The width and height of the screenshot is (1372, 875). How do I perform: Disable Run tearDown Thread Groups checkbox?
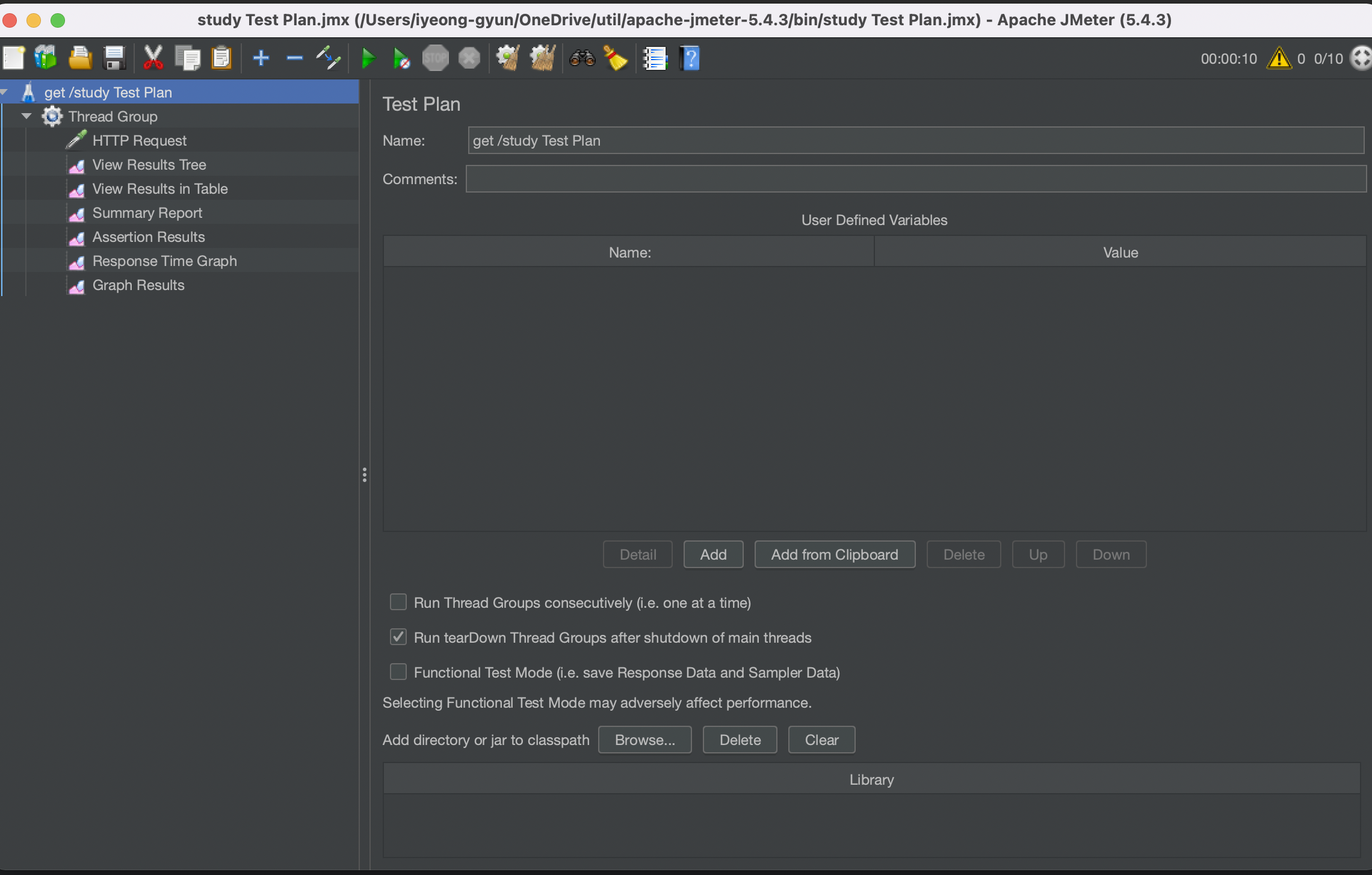point(398,637)
